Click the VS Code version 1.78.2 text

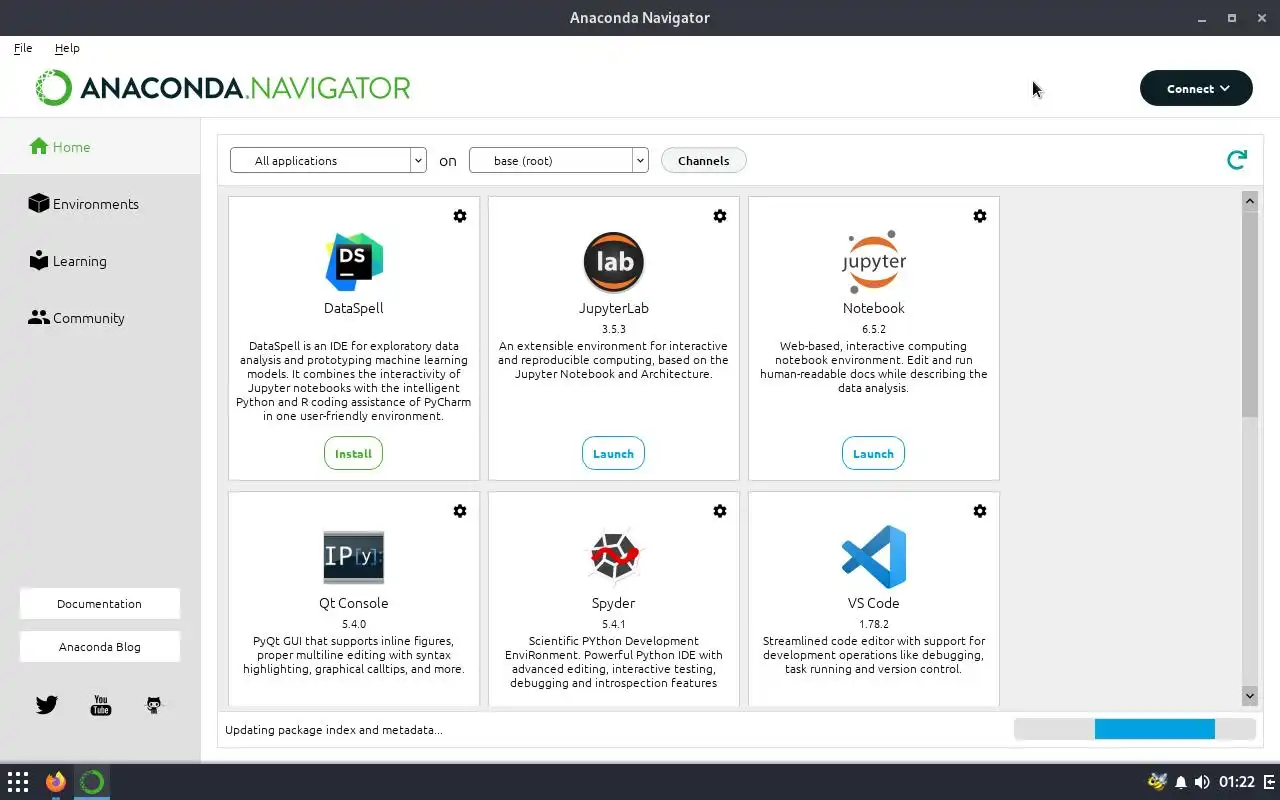[x=874, y=624]
